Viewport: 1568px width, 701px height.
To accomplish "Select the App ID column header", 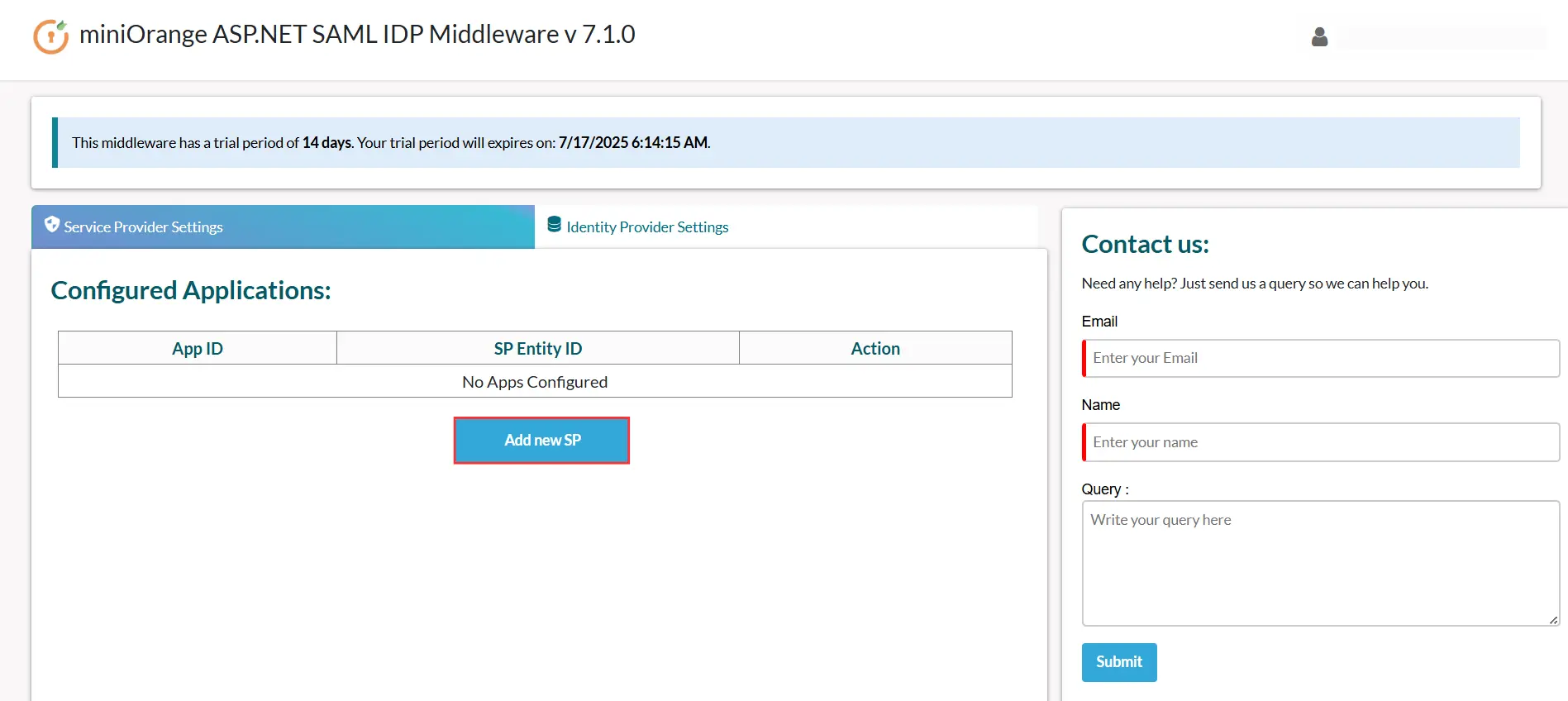I will click(x=198, y=348).
